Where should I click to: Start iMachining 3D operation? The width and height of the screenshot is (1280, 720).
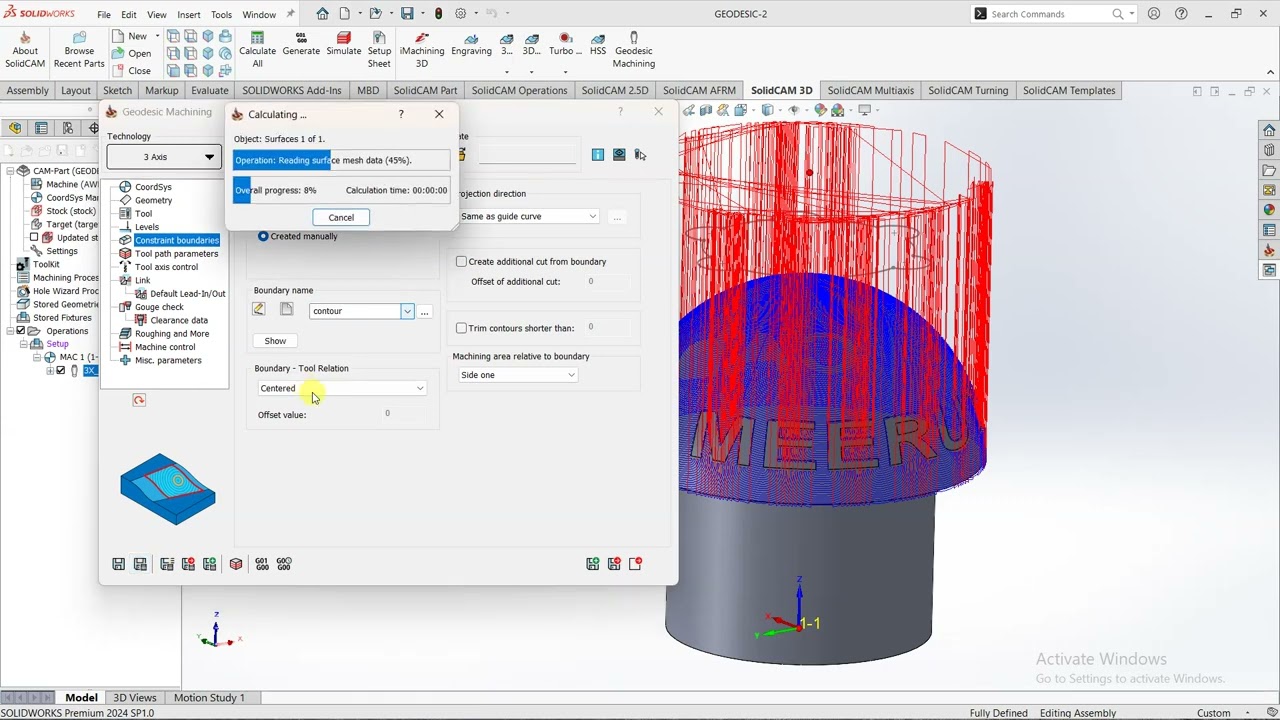click(422, 50)
